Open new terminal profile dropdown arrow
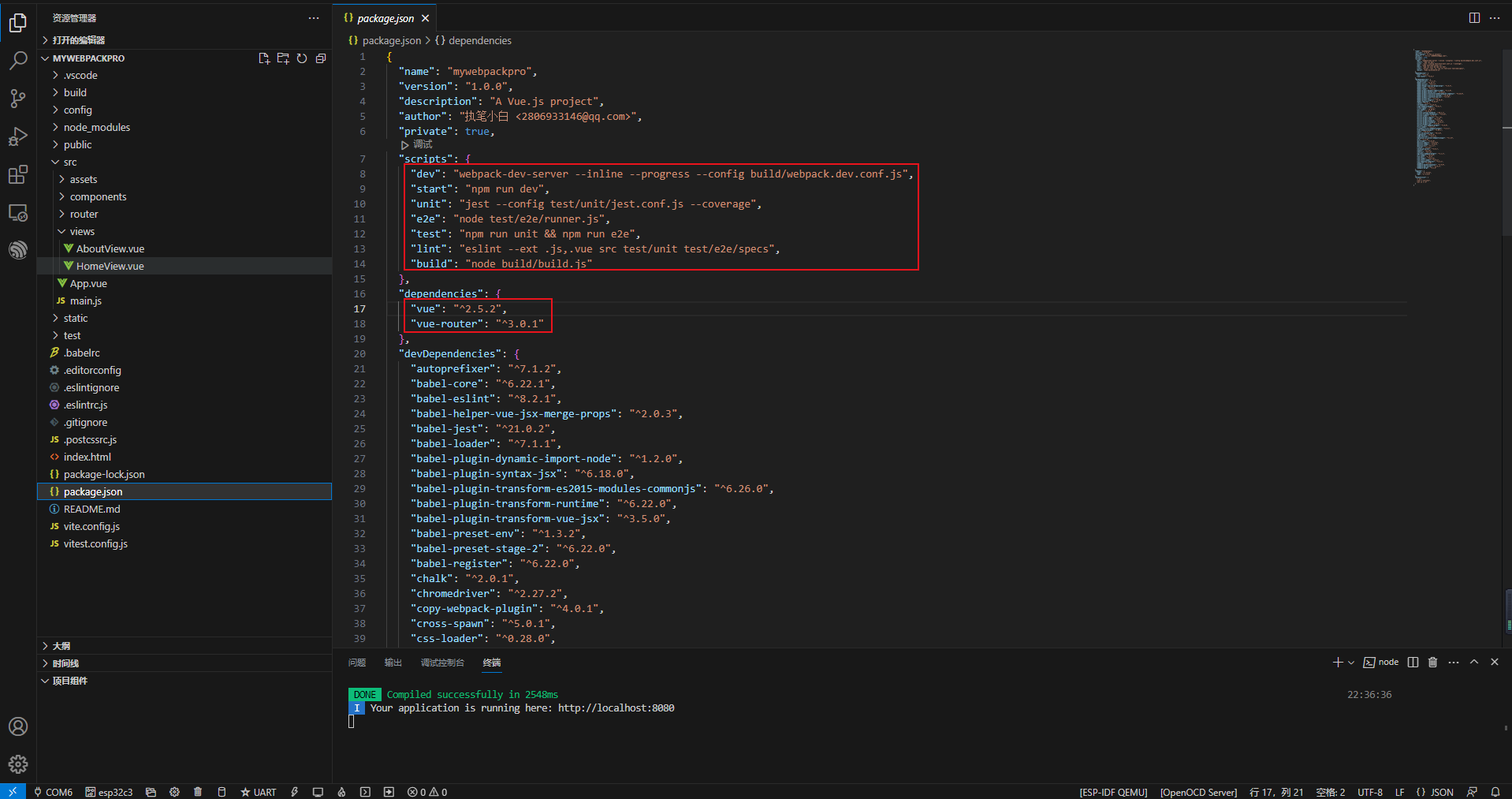The width and height of the screenshot is (1512, 799). click(1351, 663)
